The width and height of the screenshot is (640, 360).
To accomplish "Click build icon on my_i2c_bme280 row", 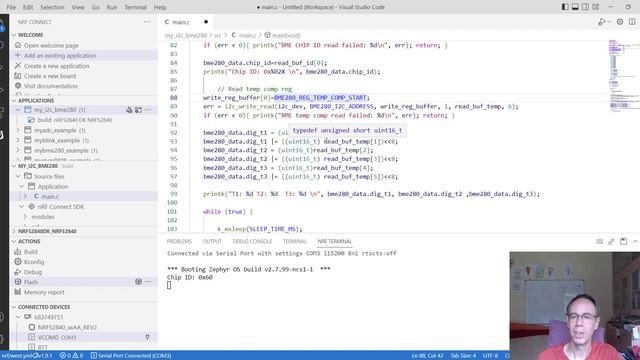I will pyautogui.click(x=129, y=110).
